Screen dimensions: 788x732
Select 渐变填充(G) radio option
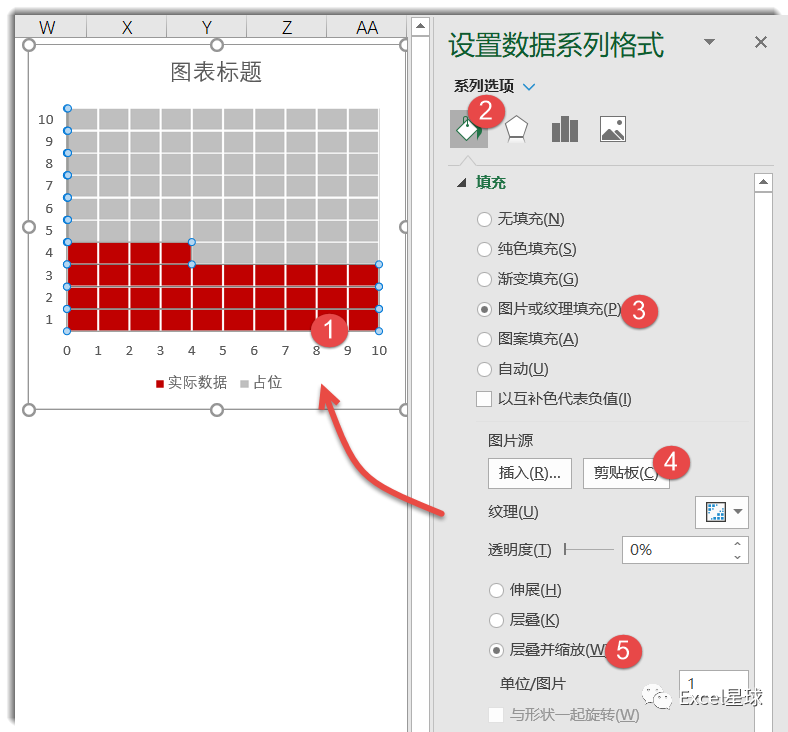click(484, 279)
